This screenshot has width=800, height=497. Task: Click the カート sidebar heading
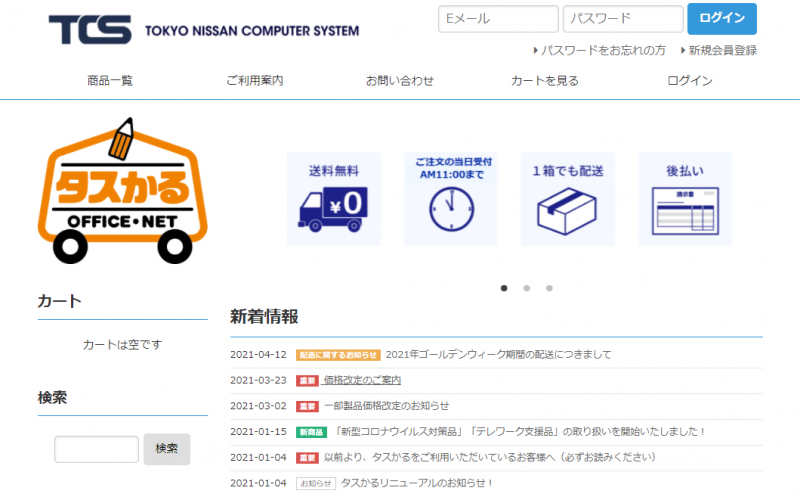point(59,301)
